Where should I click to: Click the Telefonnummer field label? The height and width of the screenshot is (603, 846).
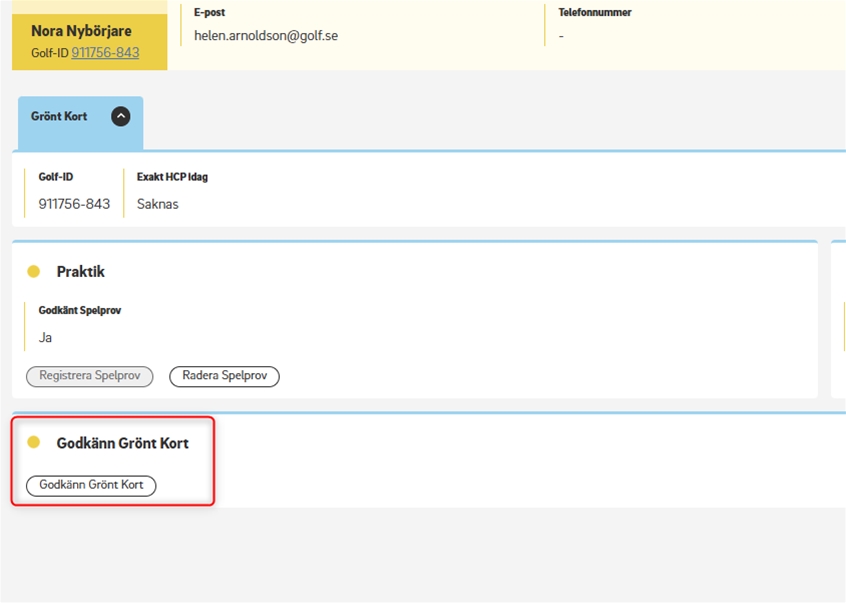click(x=595, y=12)
